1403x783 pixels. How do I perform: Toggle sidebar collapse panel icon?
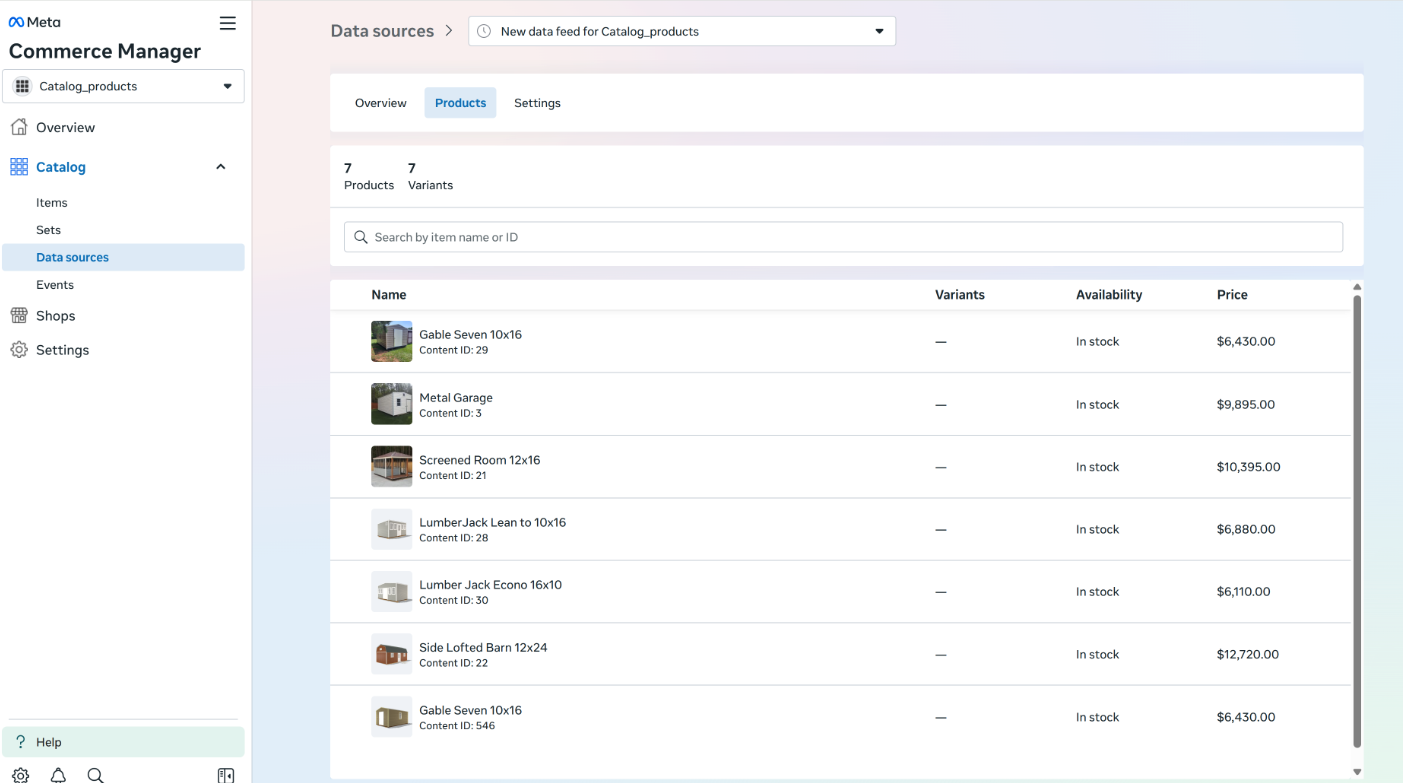226,775
